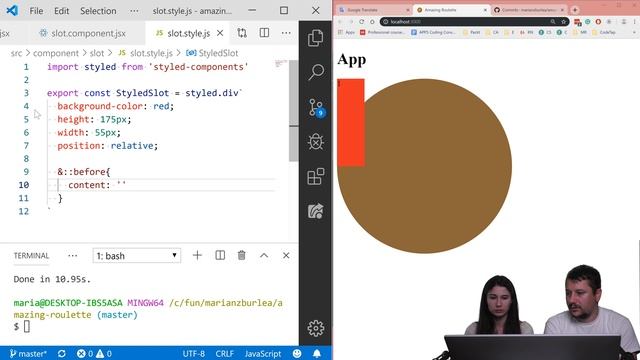This screenshot has width=640, height=360.
Task: Split the terminal panel
Action: point(220,256)
